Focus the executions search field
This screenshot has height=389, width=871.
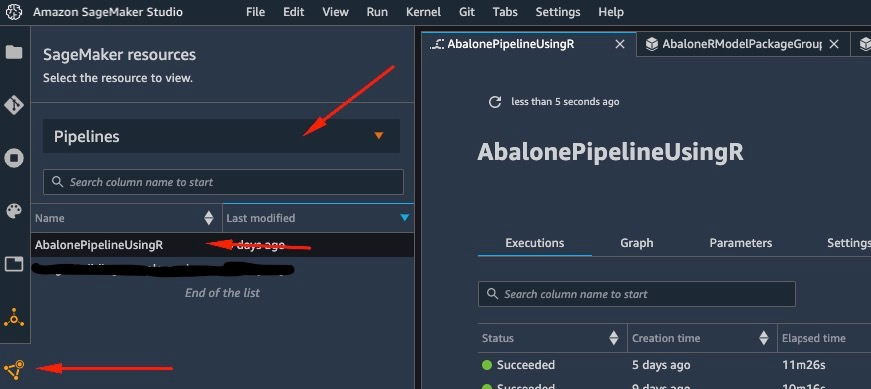[x=637, y=294]
